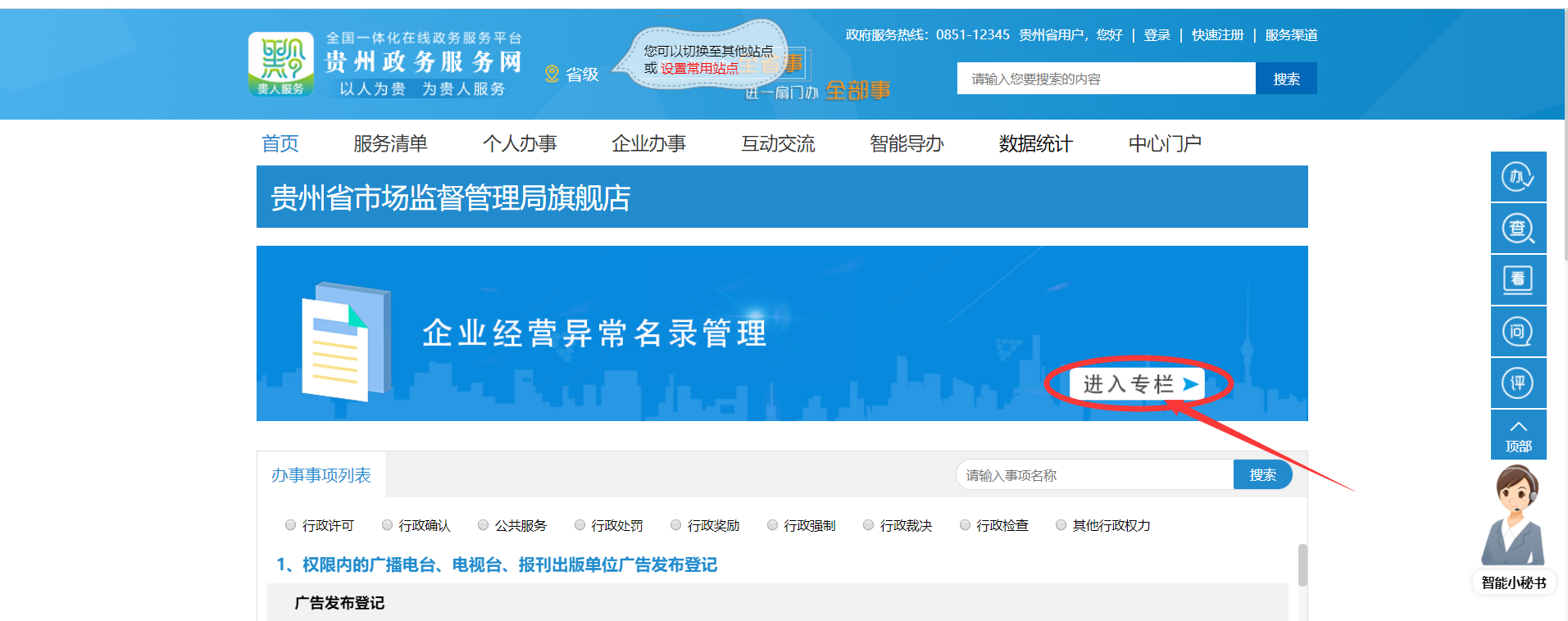Switch to the 办事事项列表 tab
This screenshot has height=621, width=1568.
pyautogui.click(x=321, y=475)
